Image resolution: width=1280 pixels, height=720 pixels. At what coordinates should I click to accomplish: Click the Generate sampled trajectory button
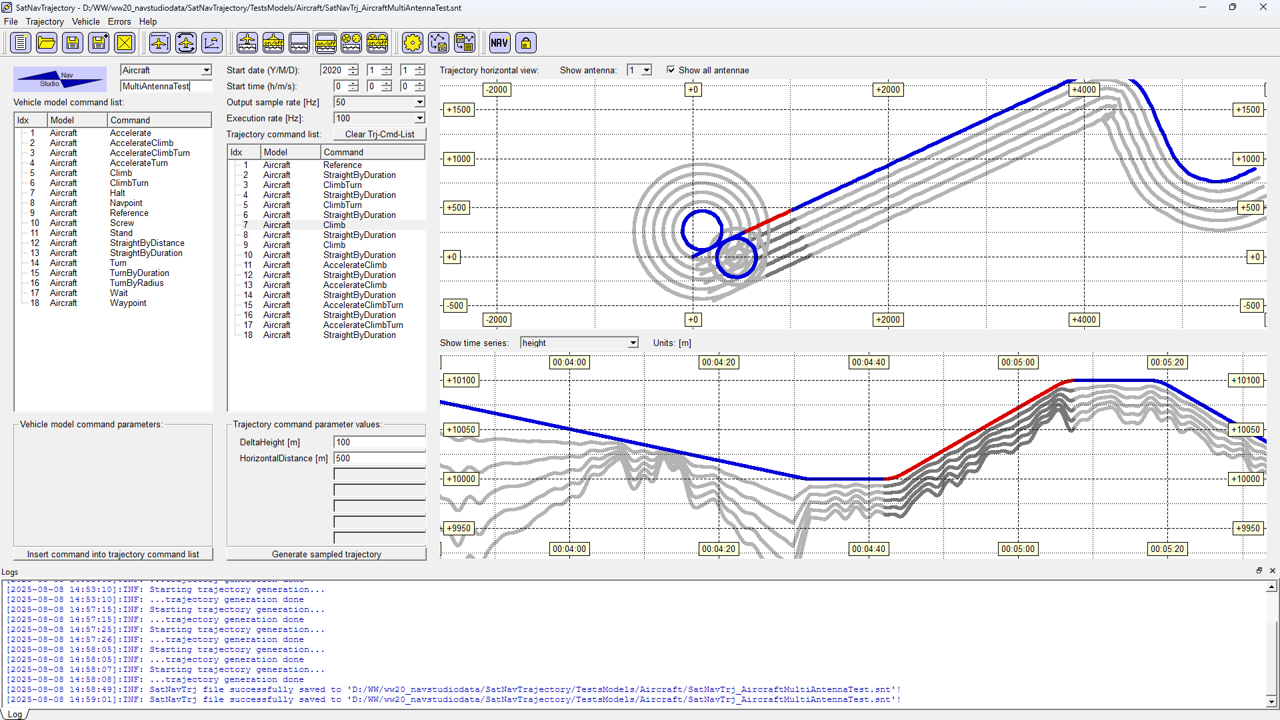click(x=326, y=554)
